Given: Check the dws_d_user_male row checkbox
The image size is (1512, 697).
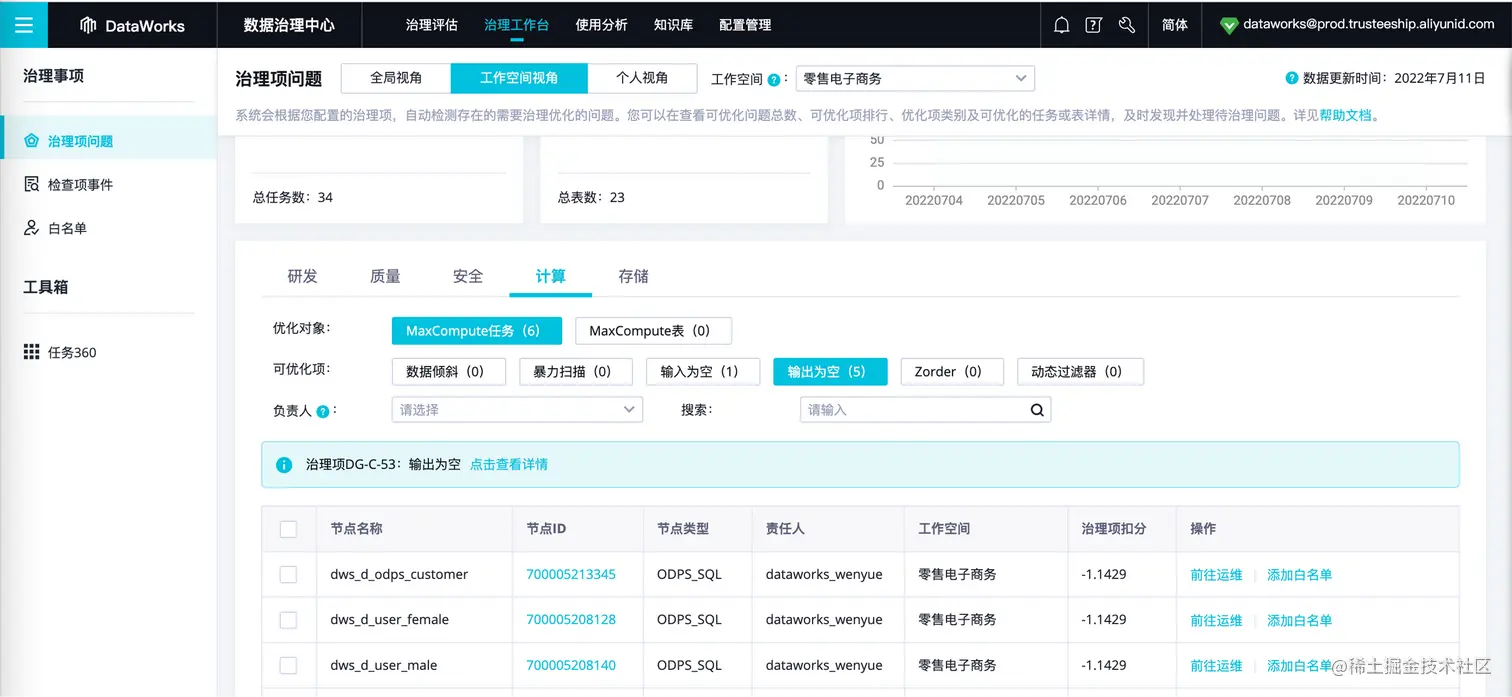Looking at the screenshot, I should tap(288, 665).
